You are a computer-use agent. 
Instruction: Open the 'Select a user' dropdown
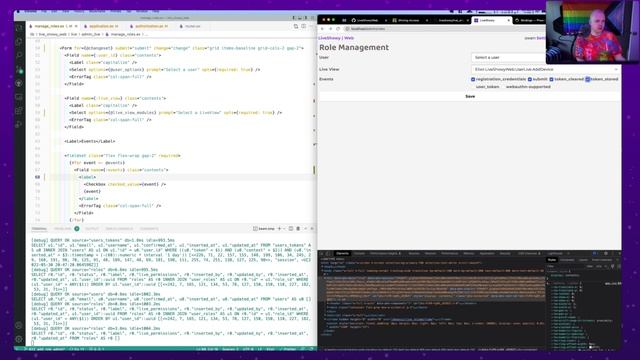[x=508, y=58]
